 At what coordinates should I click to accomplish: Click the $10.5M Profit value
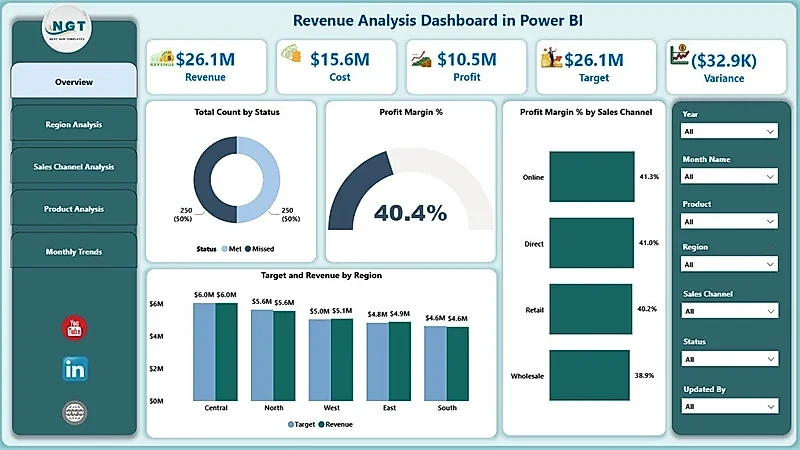tap(467, 59)
